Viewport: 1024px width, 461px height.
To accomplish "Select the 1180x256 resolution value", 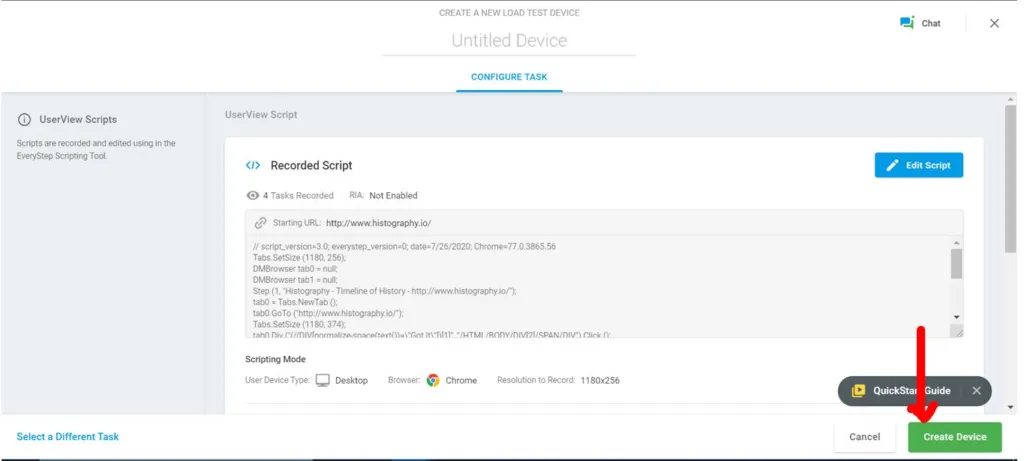I will coord(600,380).
